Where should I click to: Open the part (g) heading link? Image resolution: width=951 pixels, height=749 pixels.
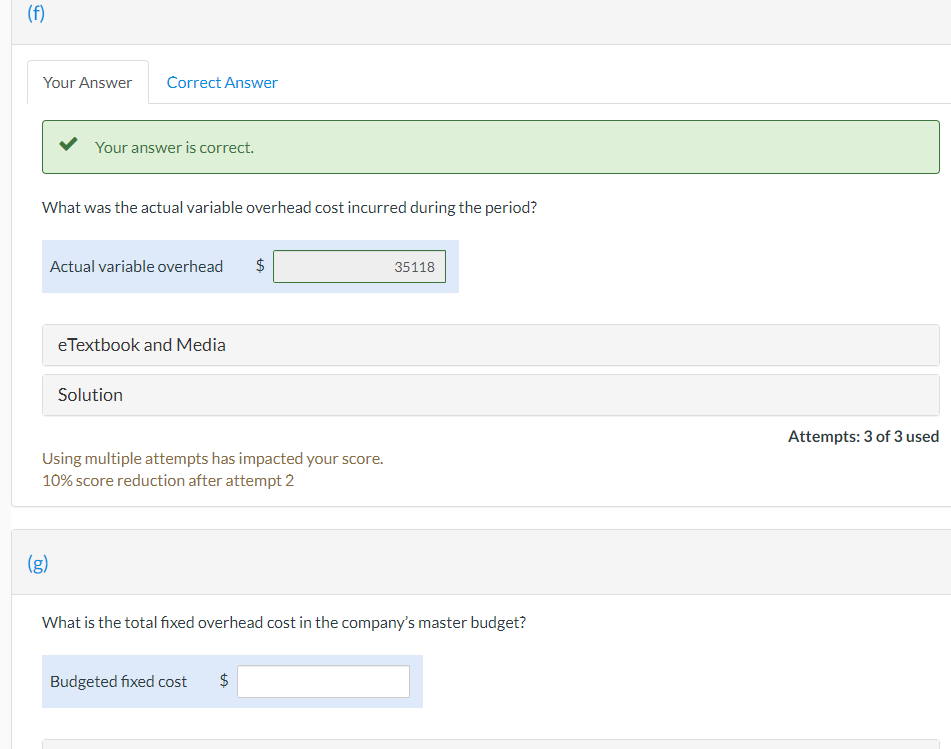[x=38, y=563]
